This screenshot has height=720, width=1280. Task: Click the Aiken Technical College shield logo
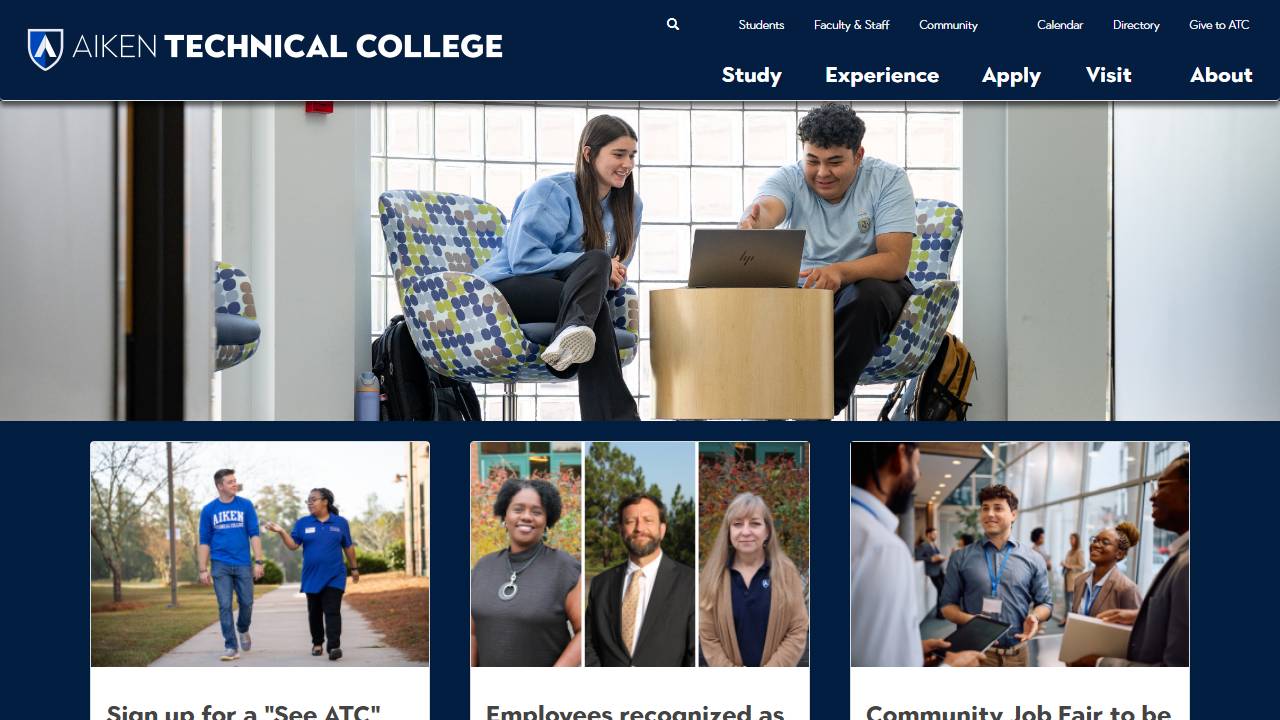coord(45,49)
